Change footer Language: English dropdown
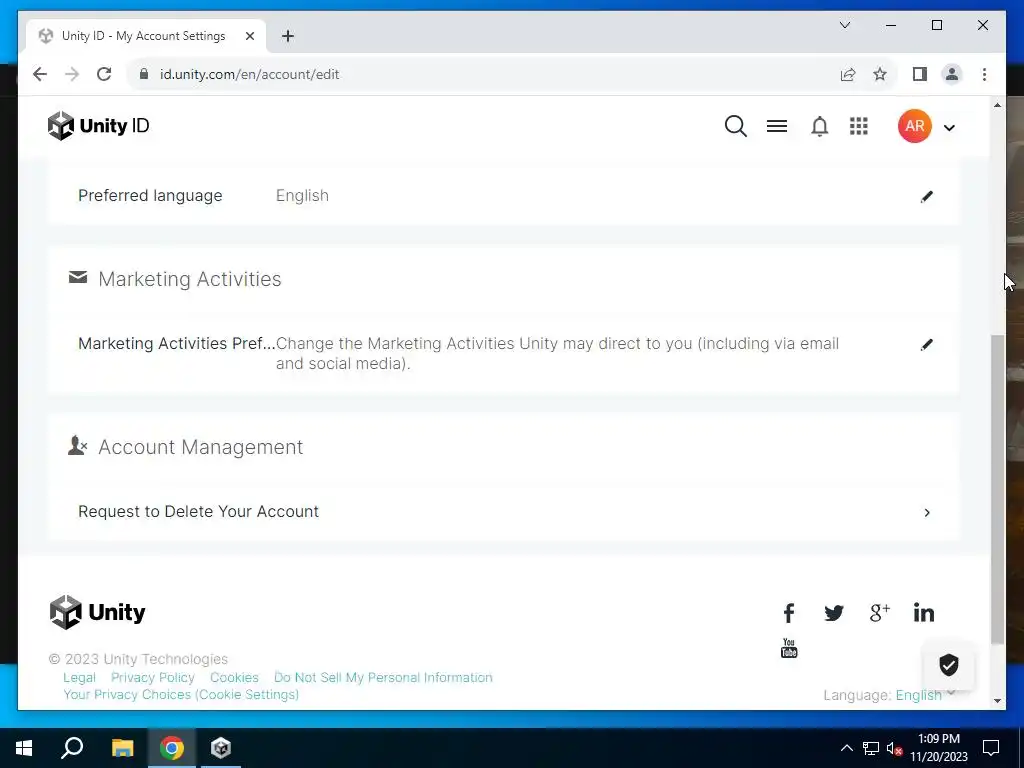1024x768 pixels. (x=919, y=695)
